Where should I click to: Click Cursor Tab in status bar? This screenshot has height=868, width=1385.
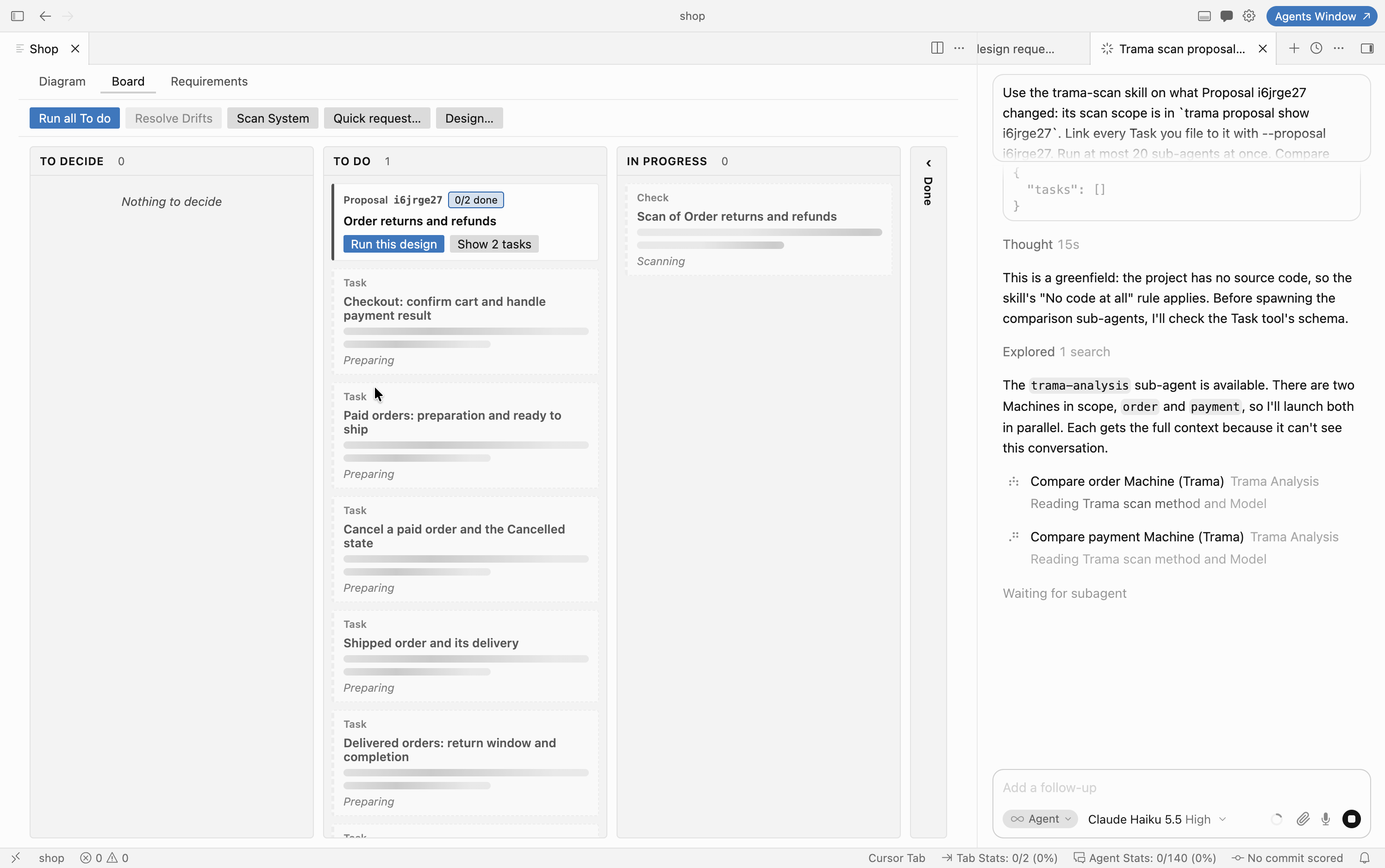click(896, 858)
